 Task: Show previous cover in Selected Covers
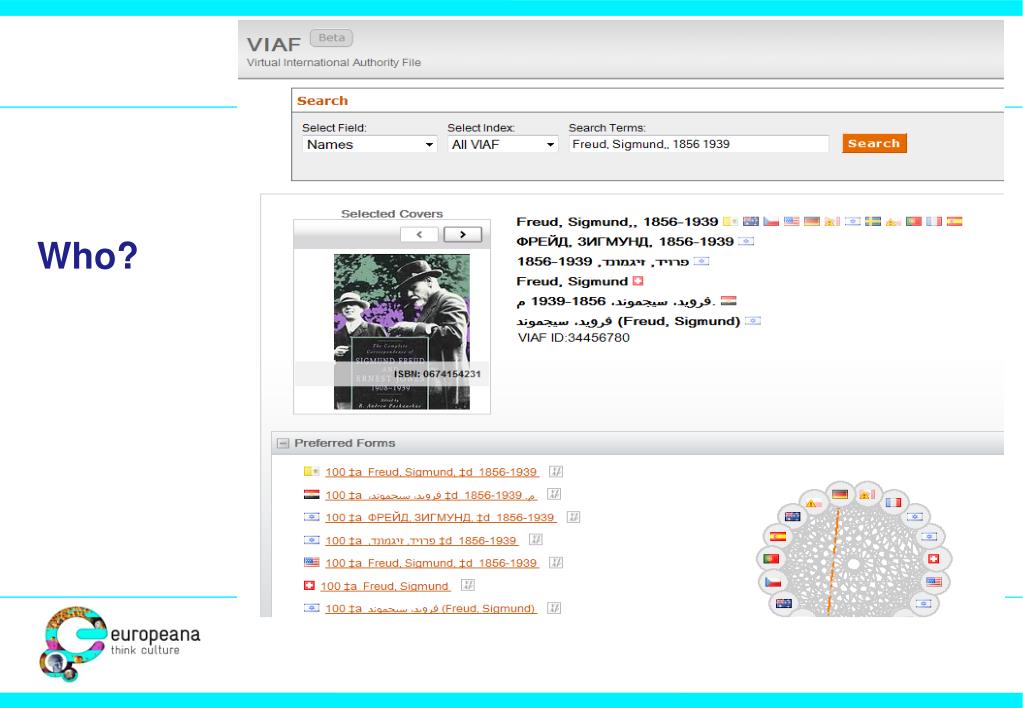[x=419, y=234]
